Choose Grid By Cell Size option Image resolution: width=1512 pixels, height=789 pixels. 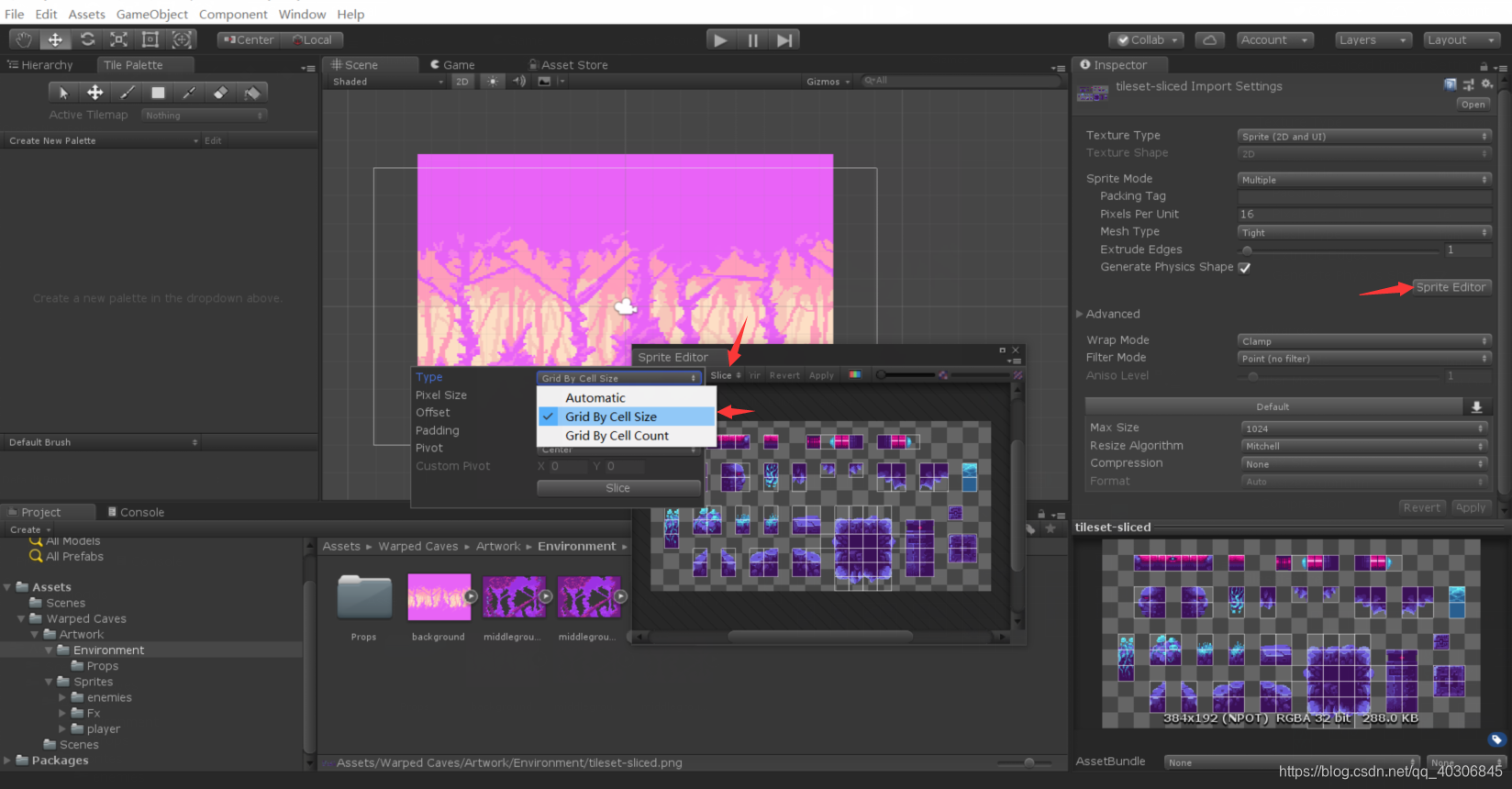(x=626, y=417)
